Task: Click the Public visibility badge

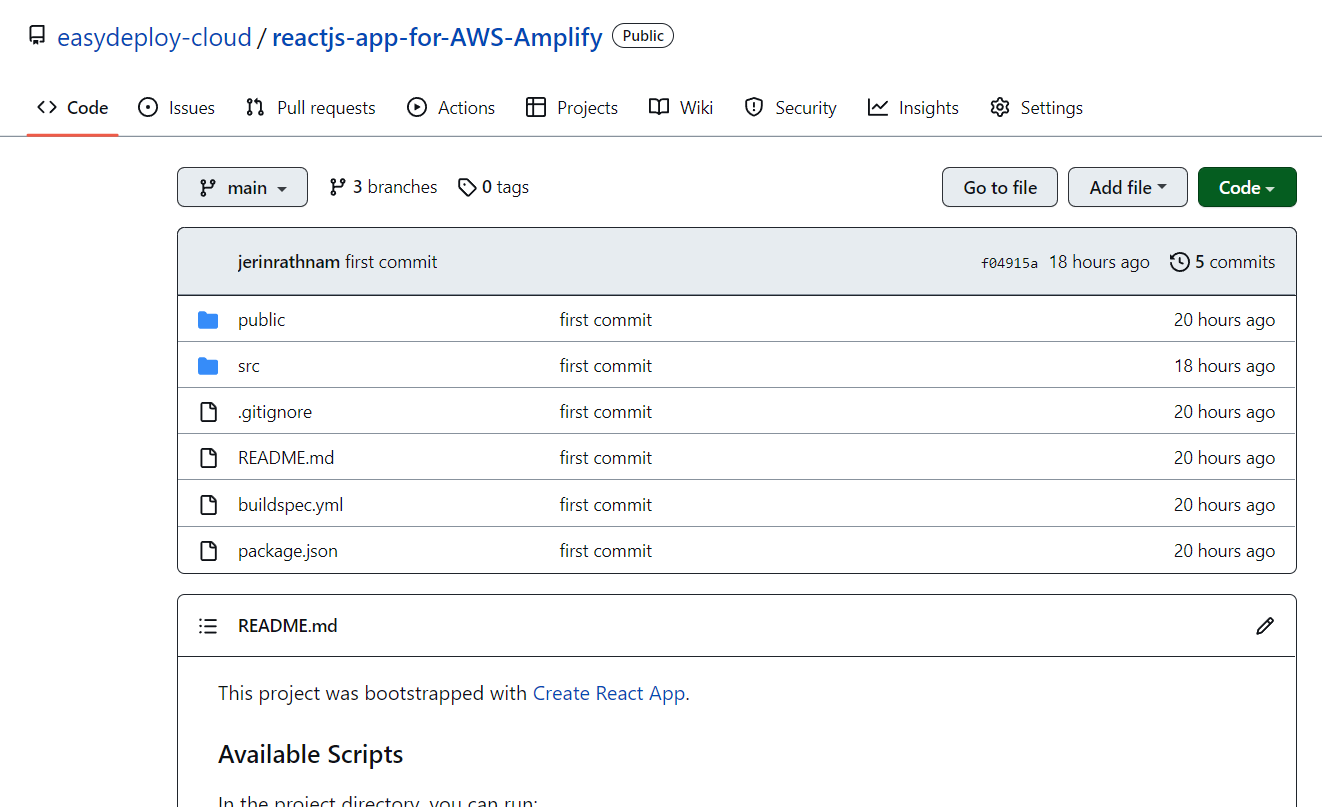Action: tap(643, 36)
